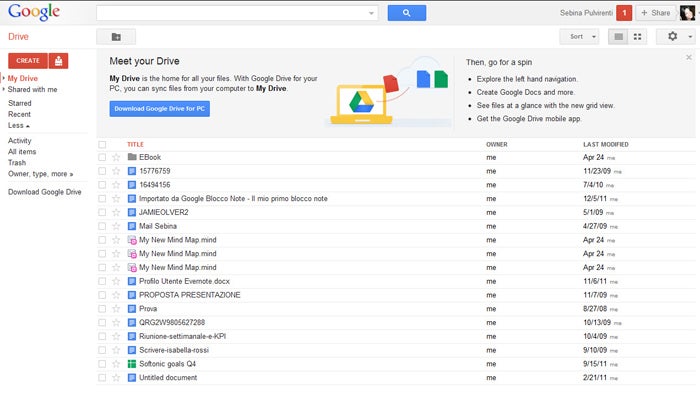Open Starred in sidebar
700x395 pixels.
click(20, 103)
